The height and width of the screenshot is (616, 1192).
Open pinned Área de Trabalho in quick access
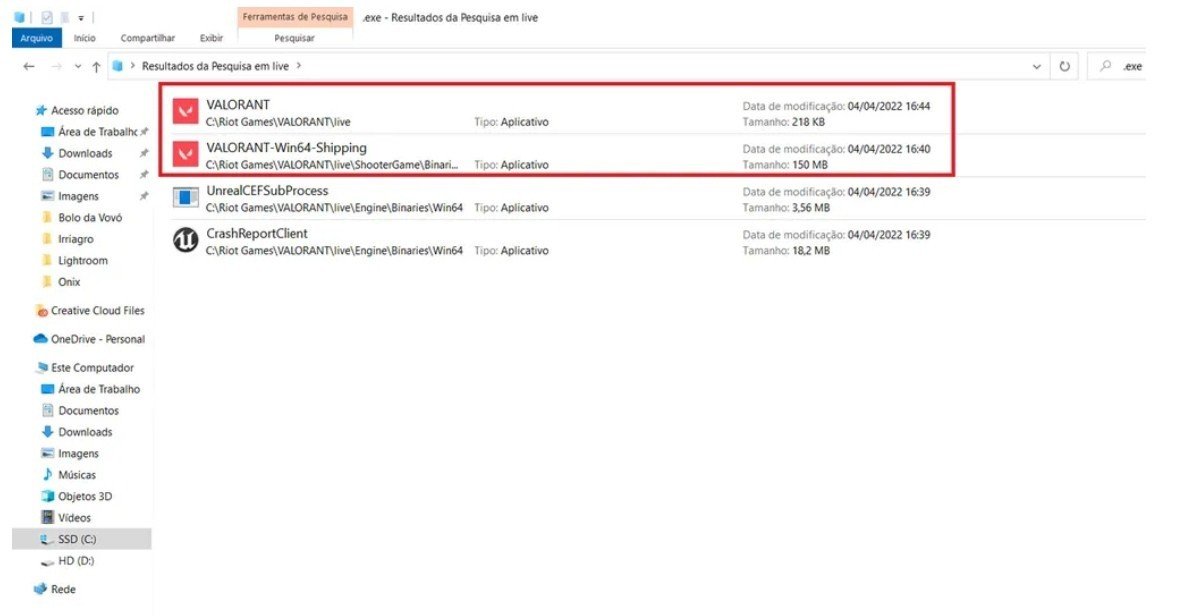pos(97,132)
